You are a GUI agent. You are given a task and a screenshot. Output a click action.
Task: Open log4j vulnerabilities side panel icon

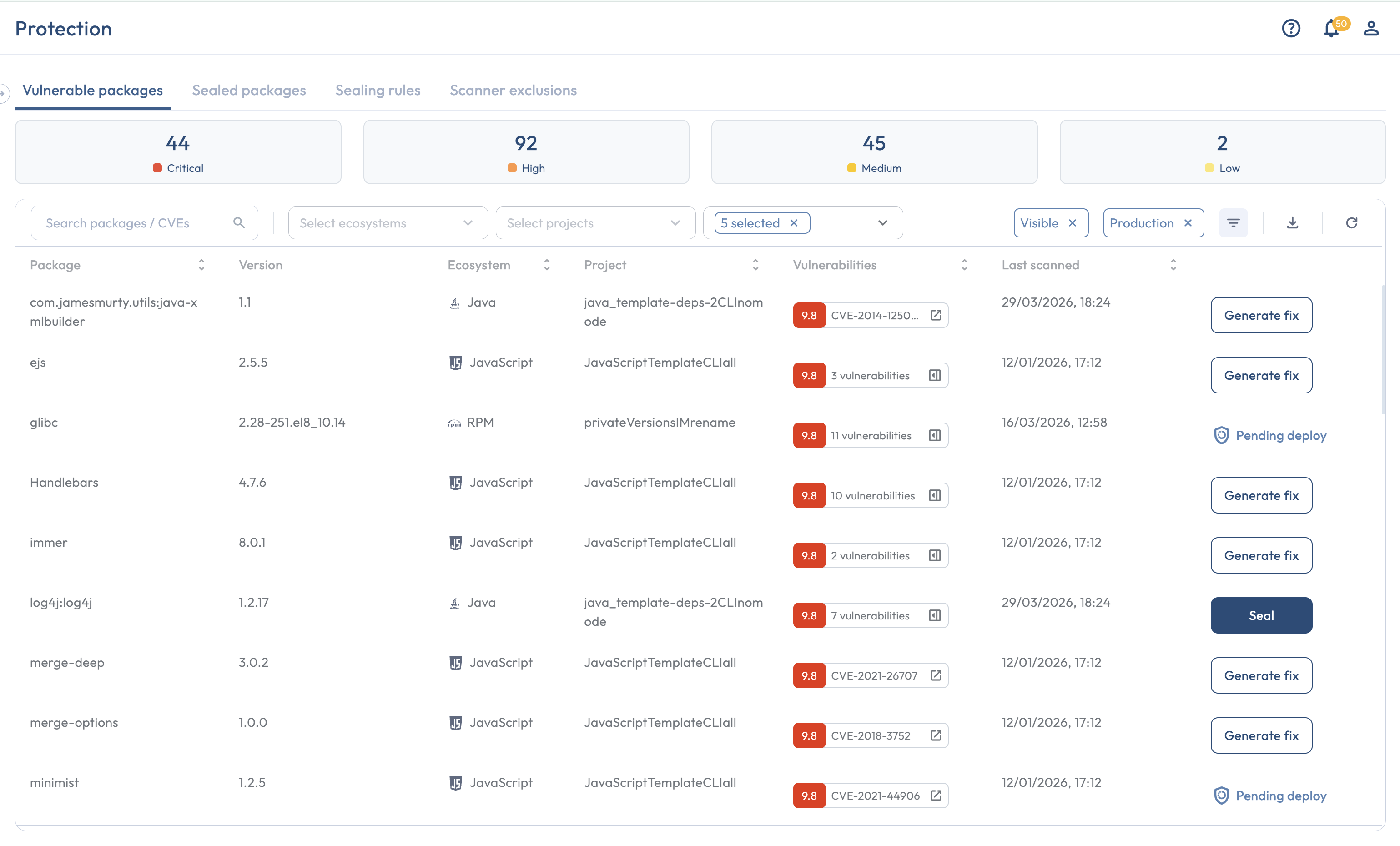pos(935,615)
